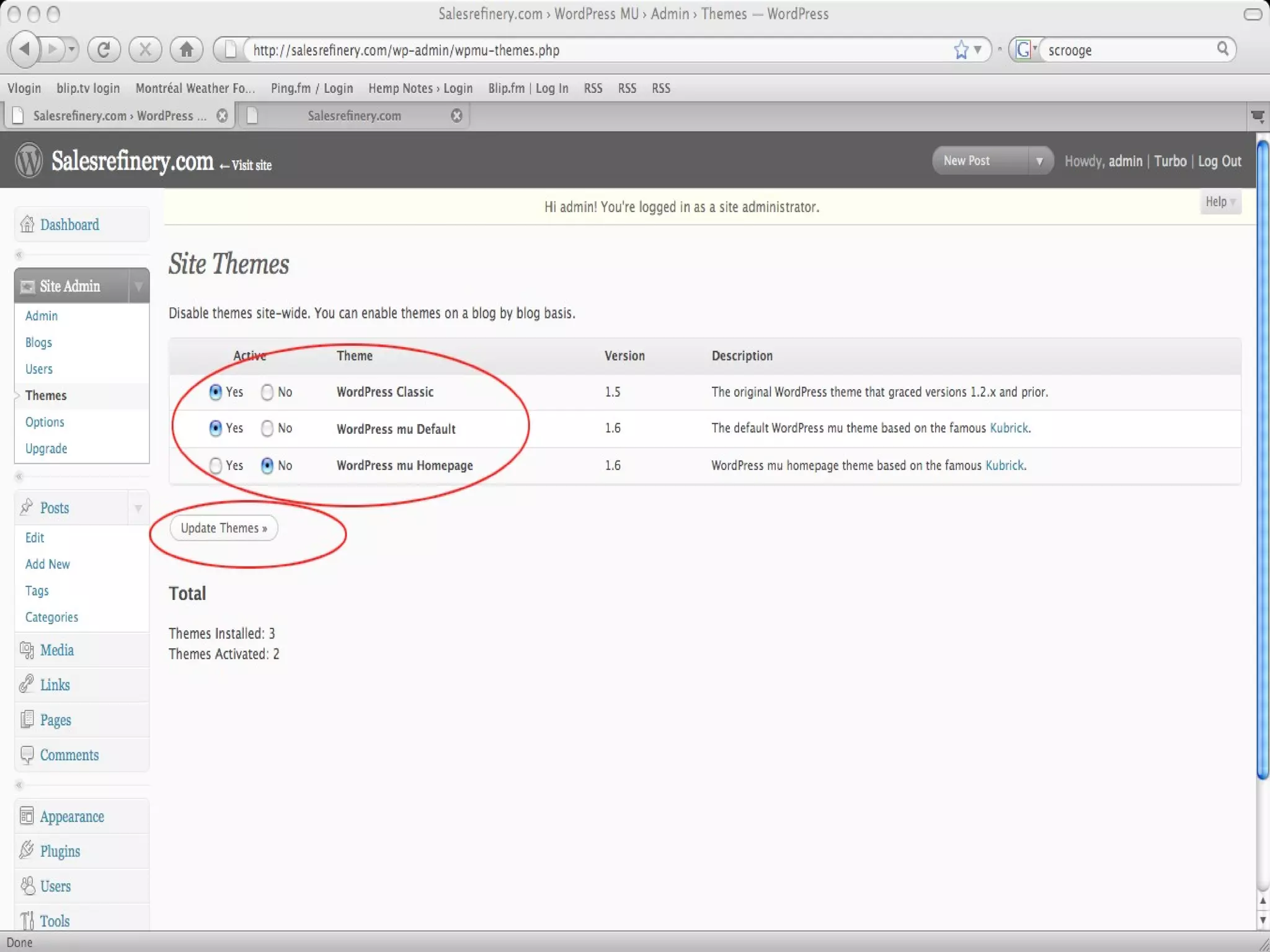1270x952 pixels.
Task: Select No for WordPress mu Default
Action: [267, 428]
